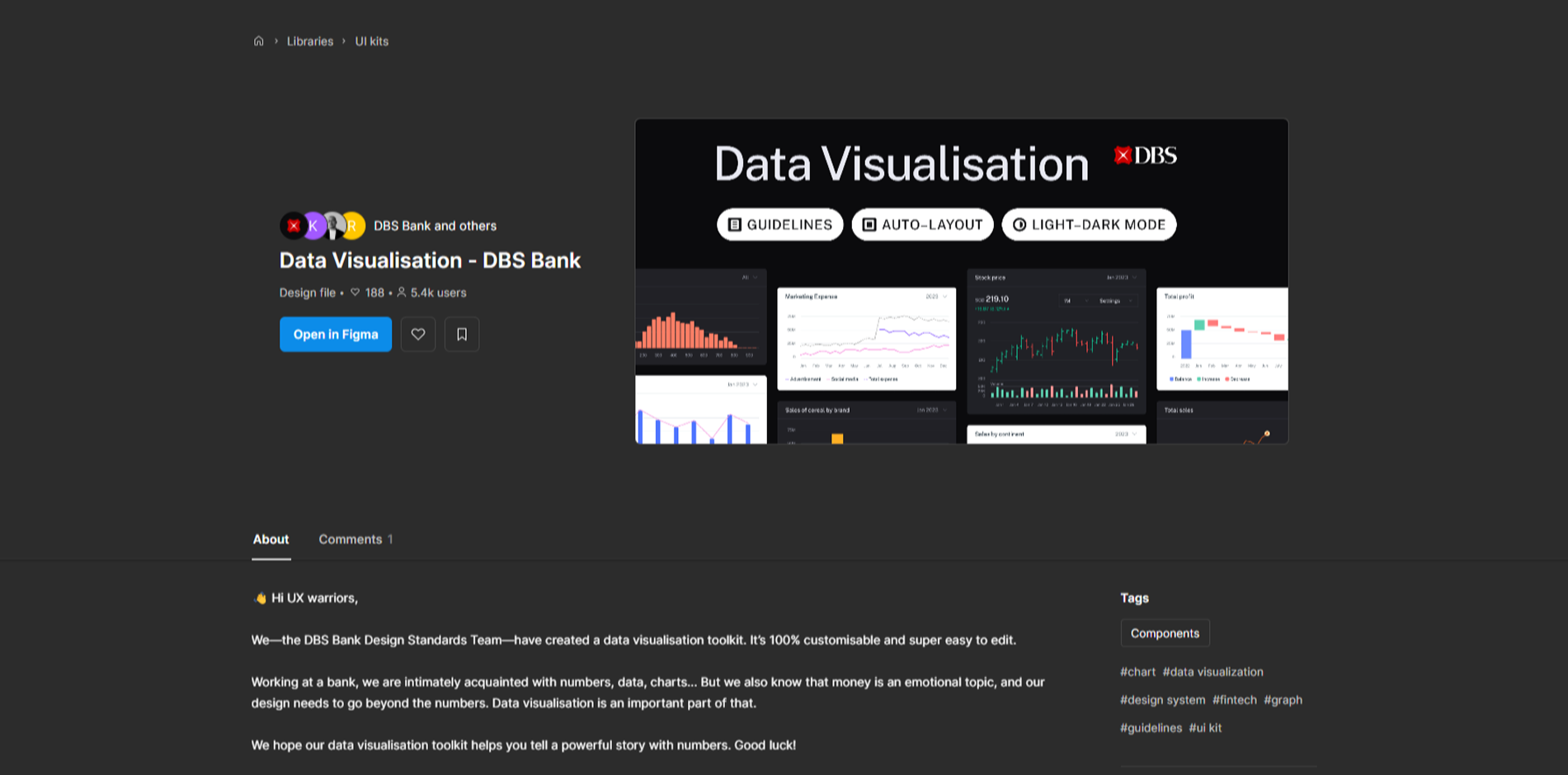Switch to the Comments tab
This screenshot has height=775, width=1568.
[356, 539]
